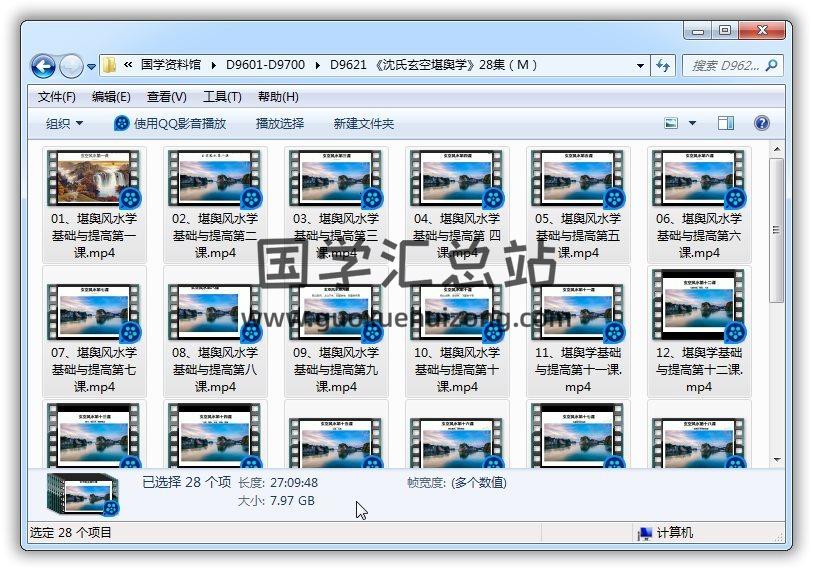
Task: Click file name 12、堪舆学基础与提高第十二课.mp4
Action: click(699, 370)
